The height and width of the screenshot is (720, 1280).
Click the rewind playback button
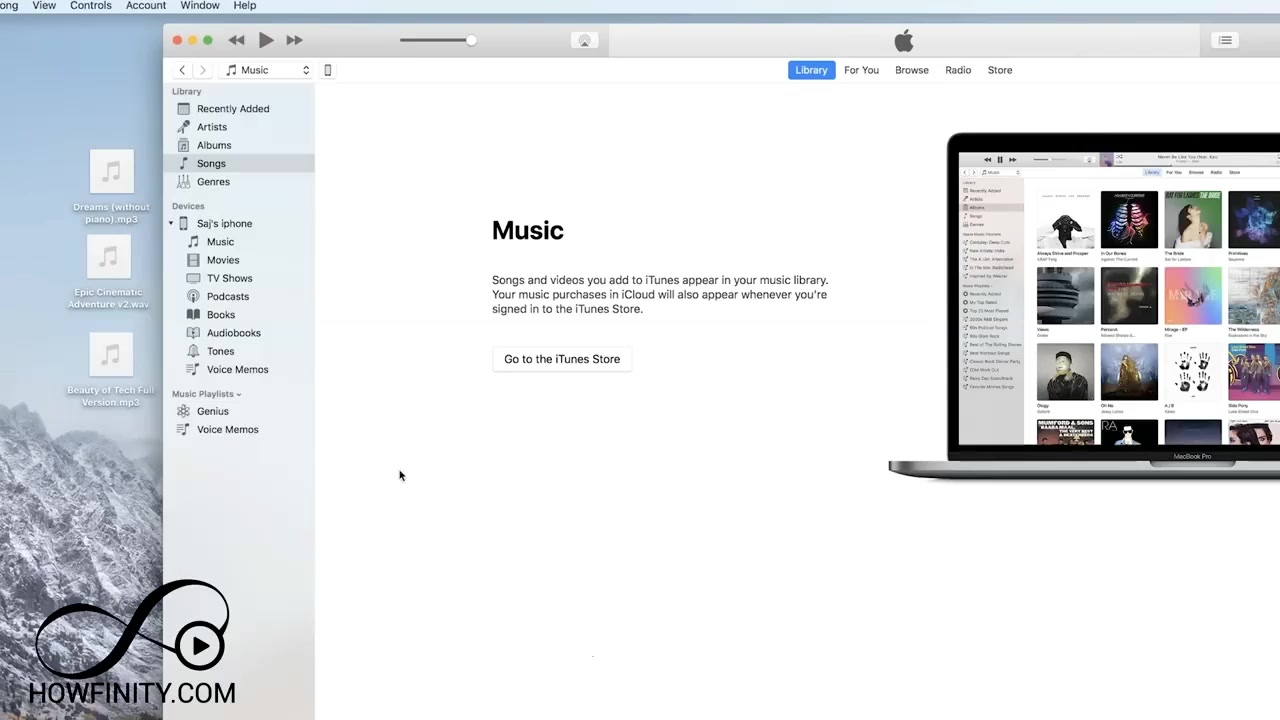click(x=236, y=40)
